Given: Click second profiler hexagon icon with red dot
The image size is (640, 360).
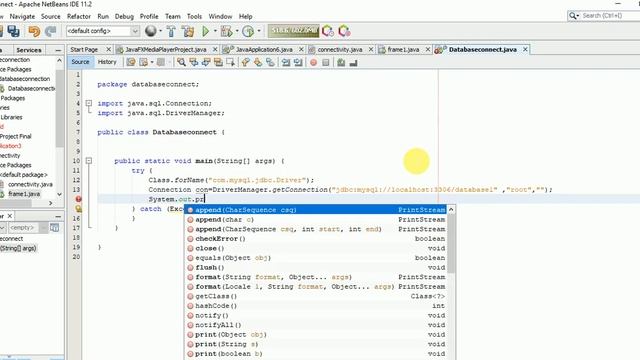Looking at the screenshot, I should [x=344, y=31].
